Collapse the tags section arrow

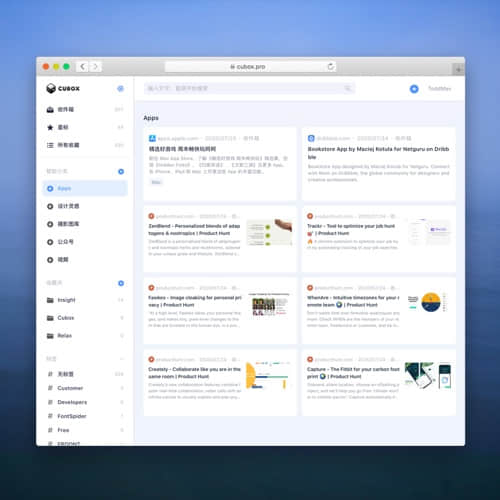click(x=122, y=359)
